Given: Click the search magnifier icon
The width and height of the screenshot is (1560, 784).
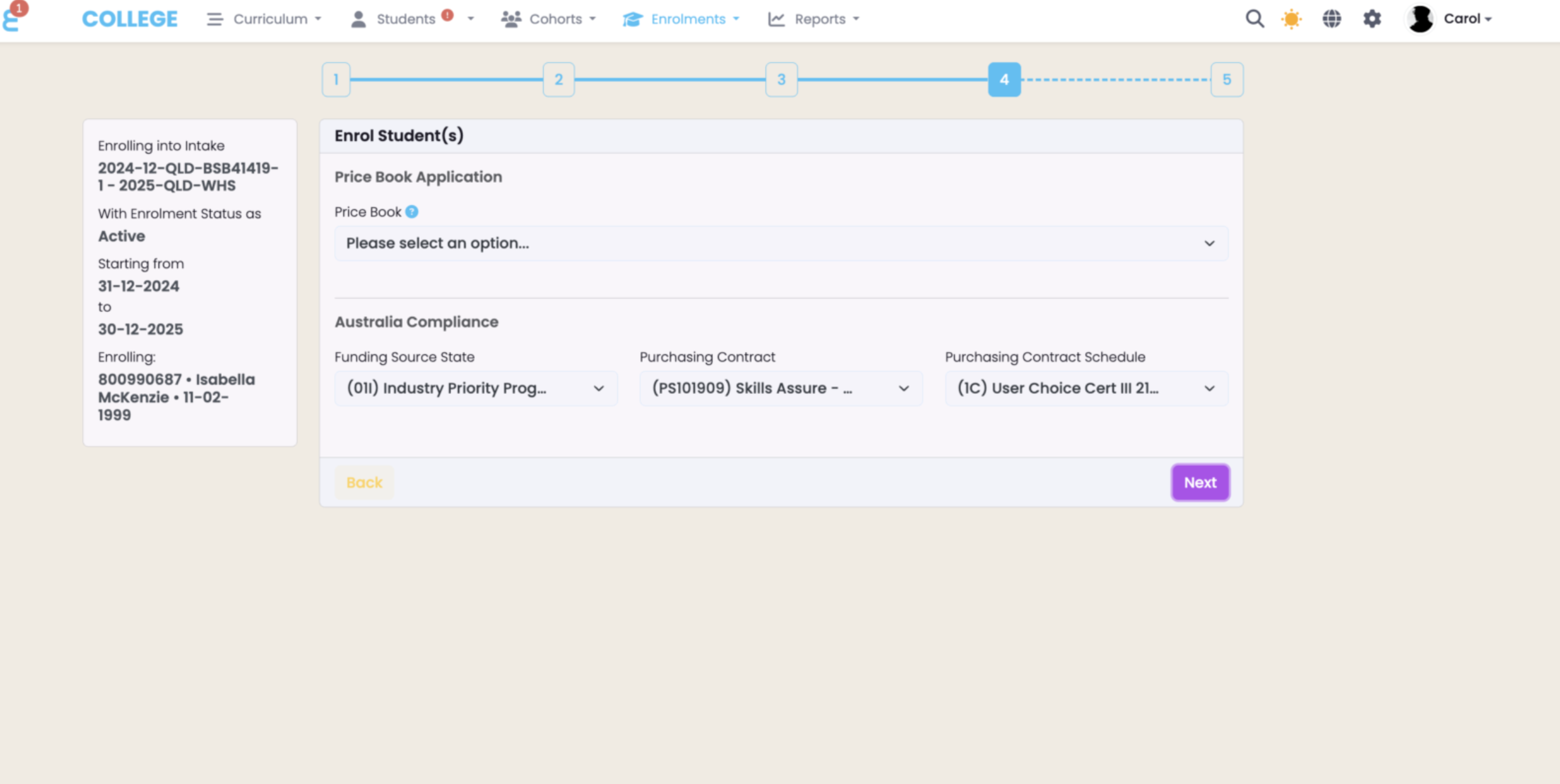Looking at the screenshot, I should pos(1254,19).
